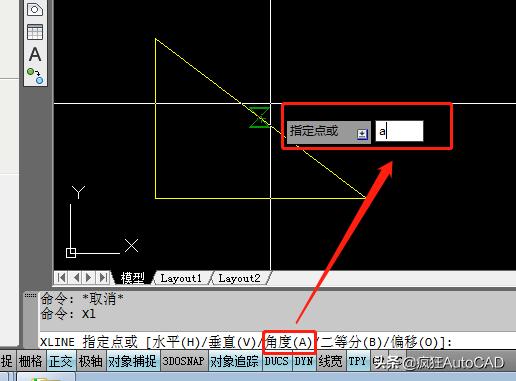Click the UCS origin square icon

tap(71, 253)
